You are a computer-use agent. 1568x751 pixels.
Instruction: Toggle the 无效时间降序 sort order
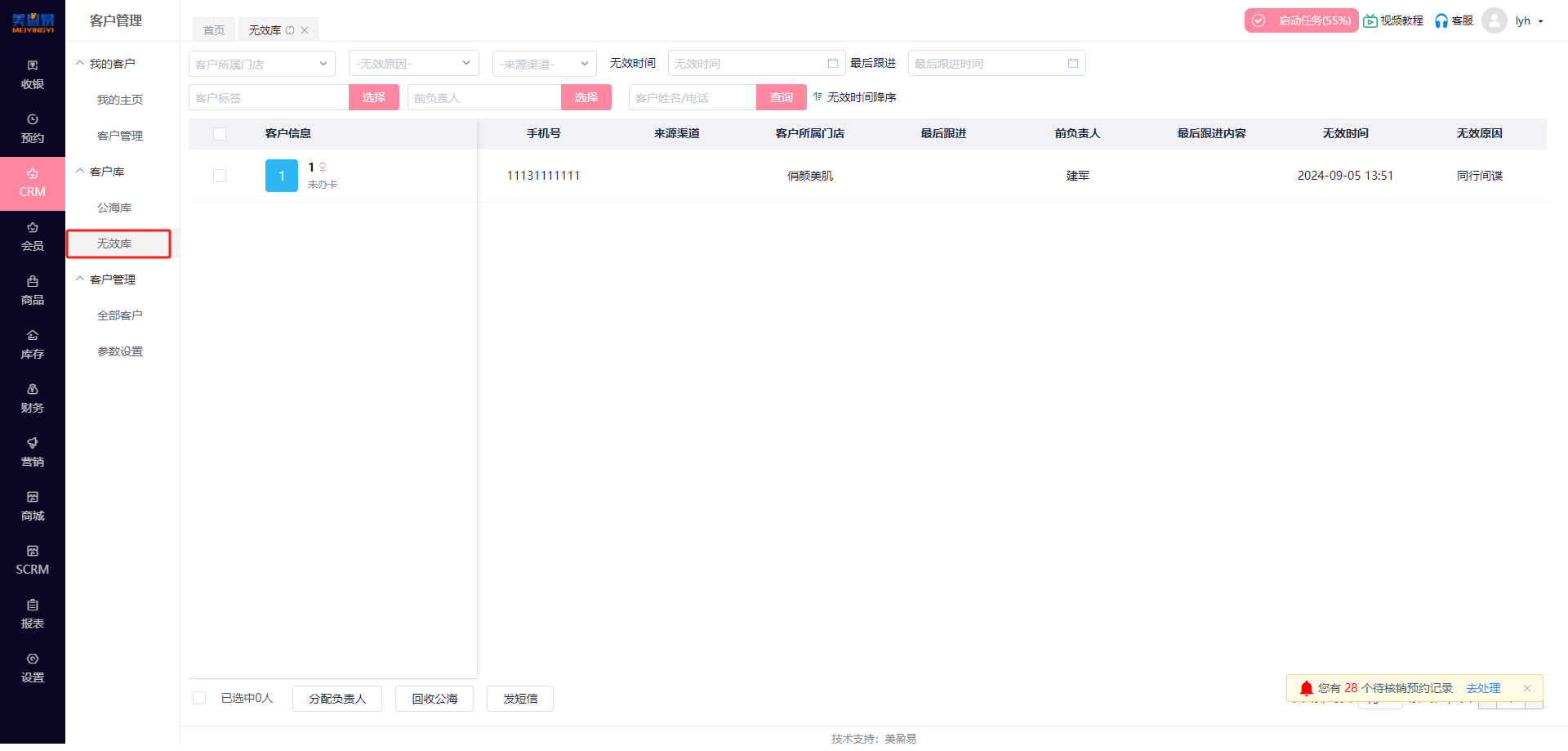click(854, 96)
